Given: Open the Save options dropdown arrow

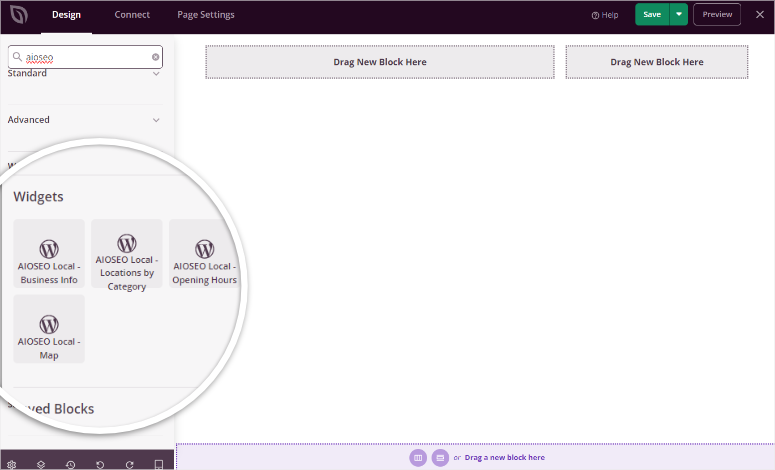Looking at the screenshot, I should [679, 14].
